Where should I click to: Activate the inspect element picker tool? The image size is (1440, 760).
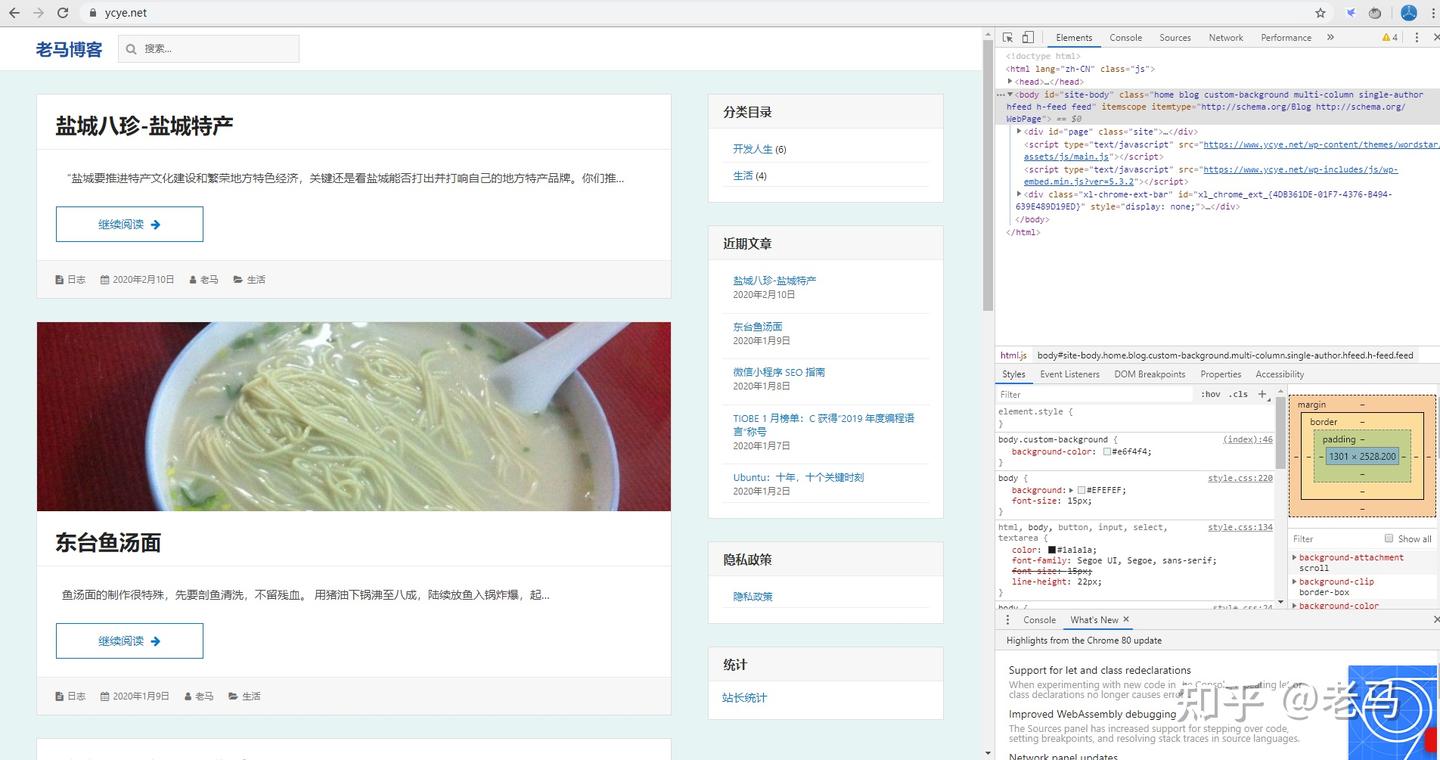[x=1008, y=37]
